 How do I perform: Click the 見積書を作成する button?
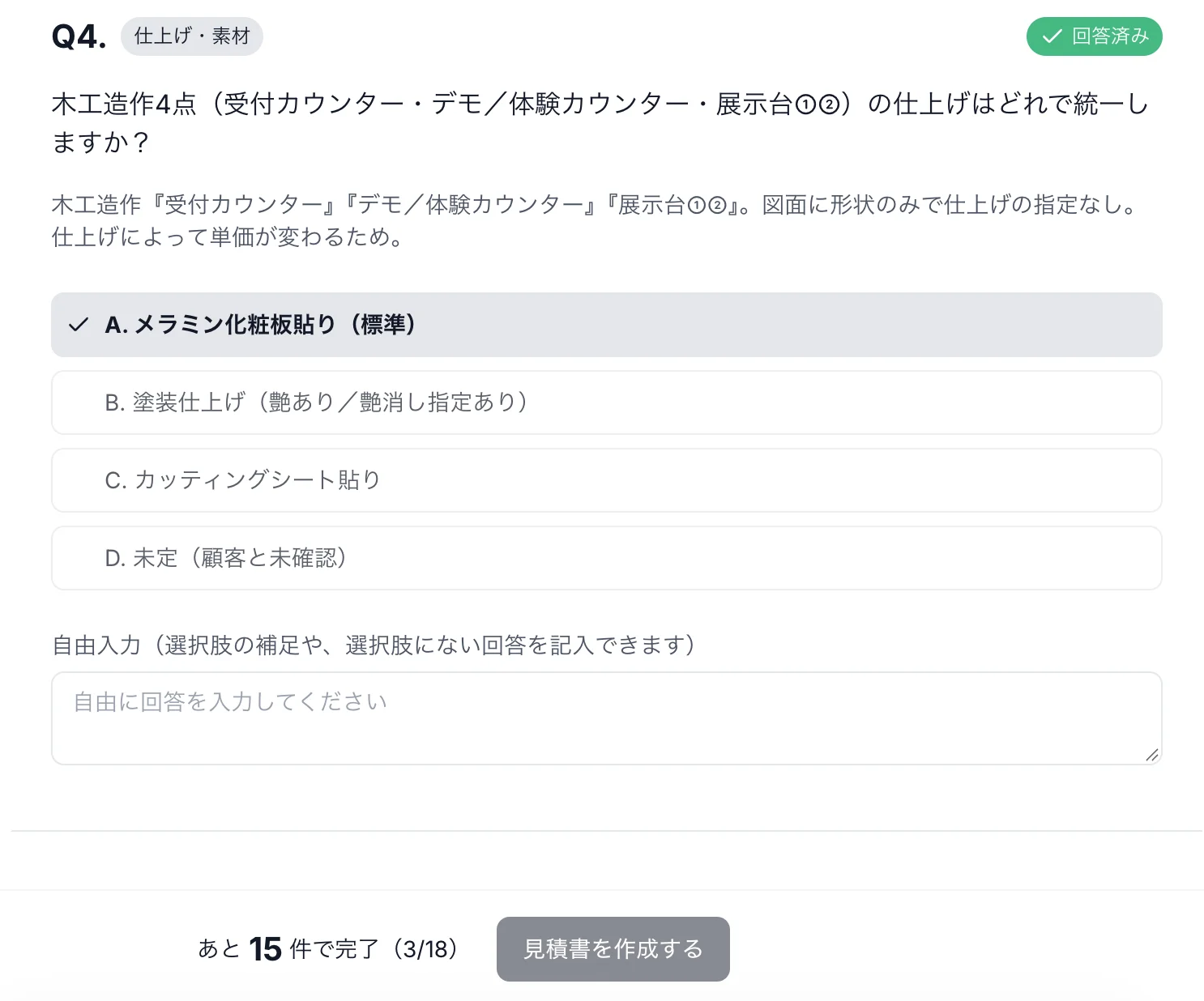(x=613, y=949)
